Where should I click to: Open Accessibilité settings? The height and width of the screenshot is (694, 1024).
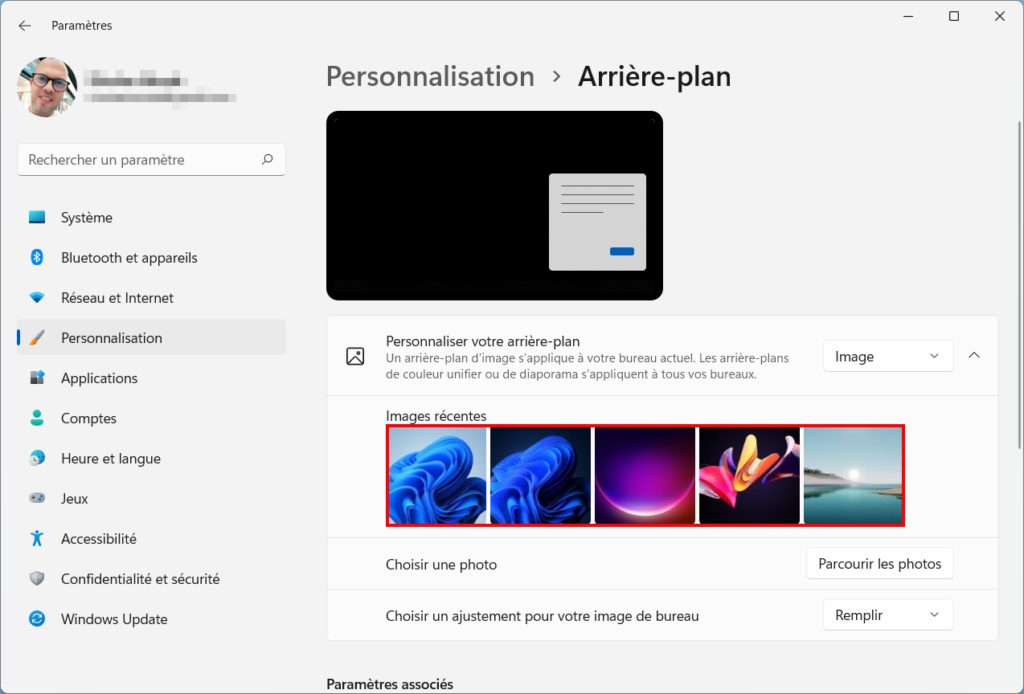(152, 539)
